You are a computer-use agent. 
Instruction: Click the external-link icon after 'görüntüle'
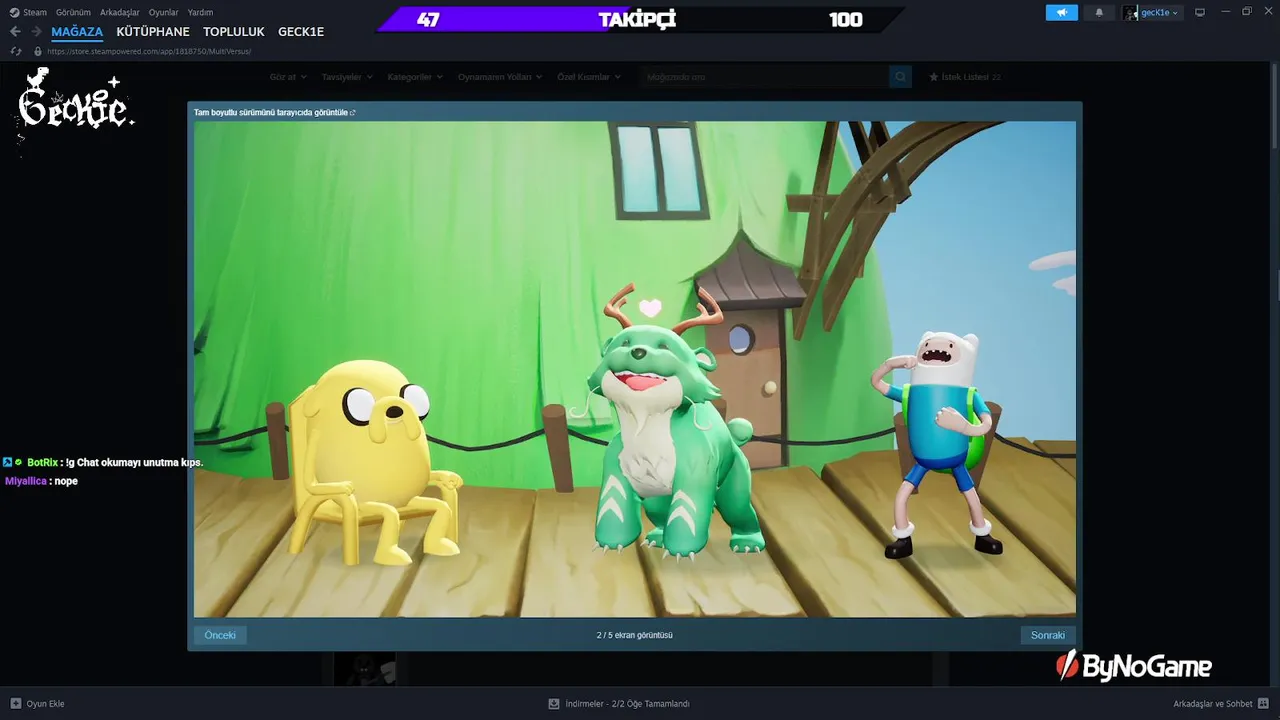353,113
